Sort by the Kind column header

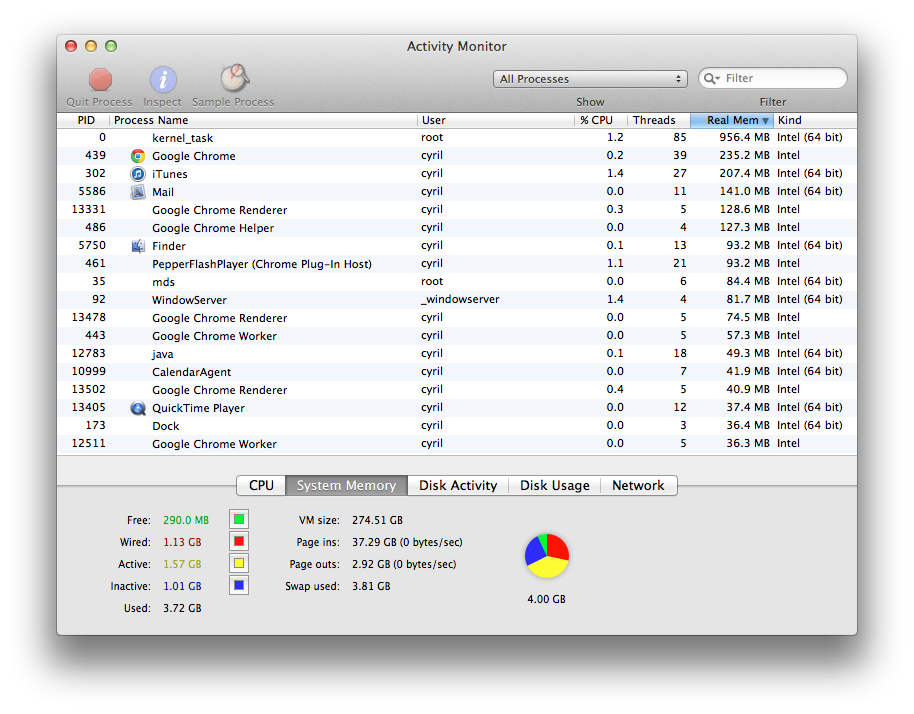pyautogui.click(x=815, y=120)
